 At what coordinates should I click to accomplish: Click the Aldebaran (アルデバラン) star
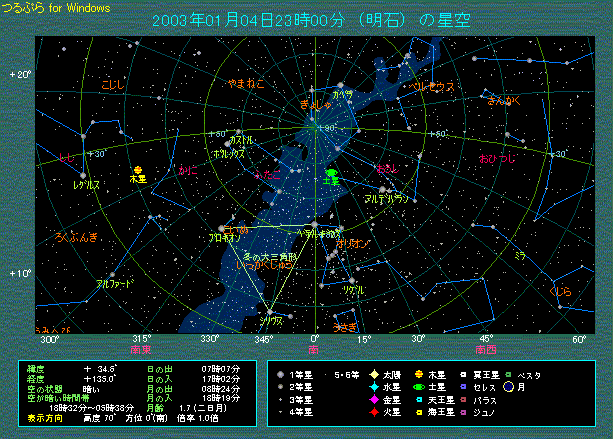(x=383, y=189)
